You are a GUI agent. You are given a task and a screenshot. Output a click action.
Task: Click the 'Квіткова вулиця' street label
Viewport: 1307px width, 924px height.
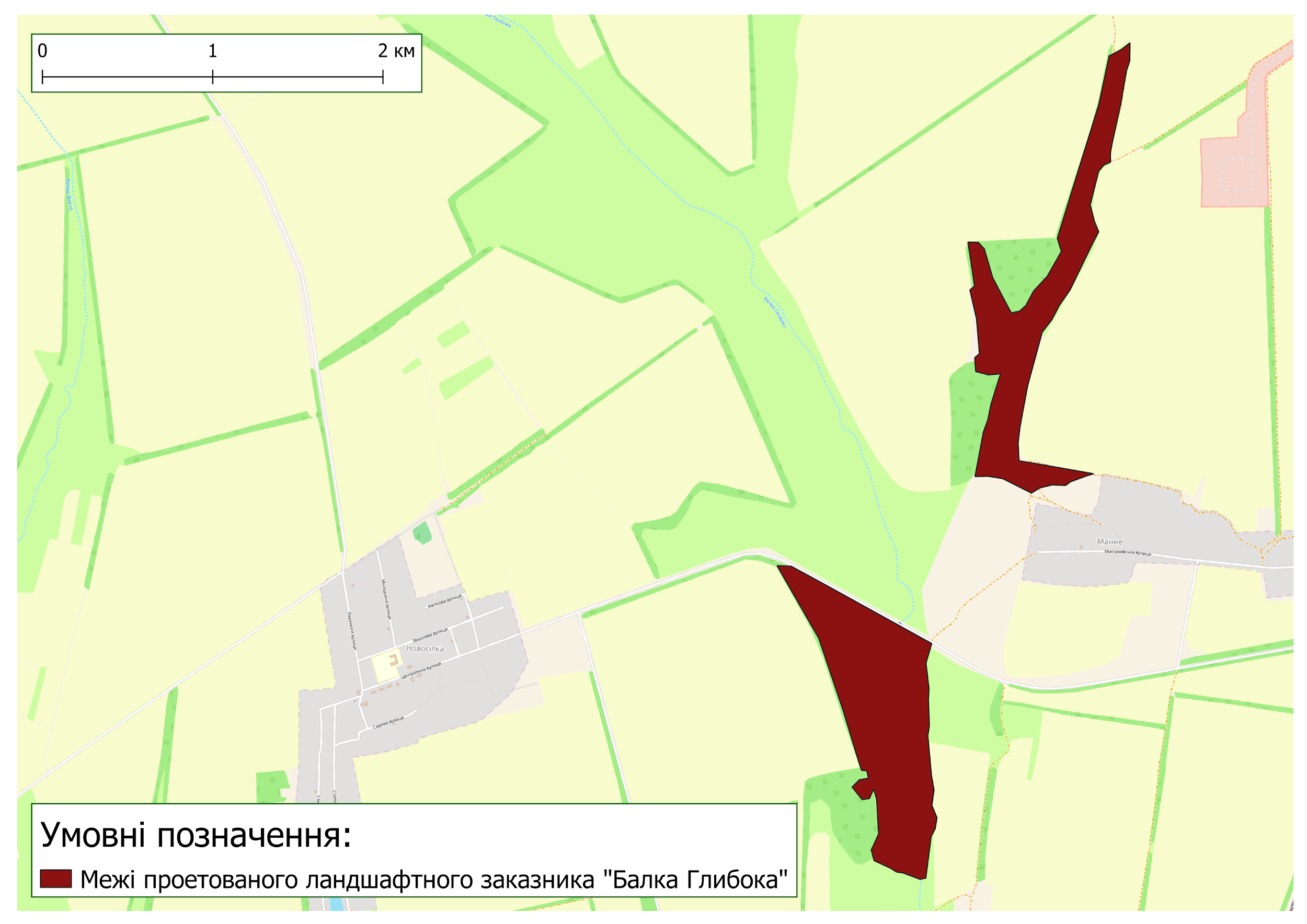[444, 602]
